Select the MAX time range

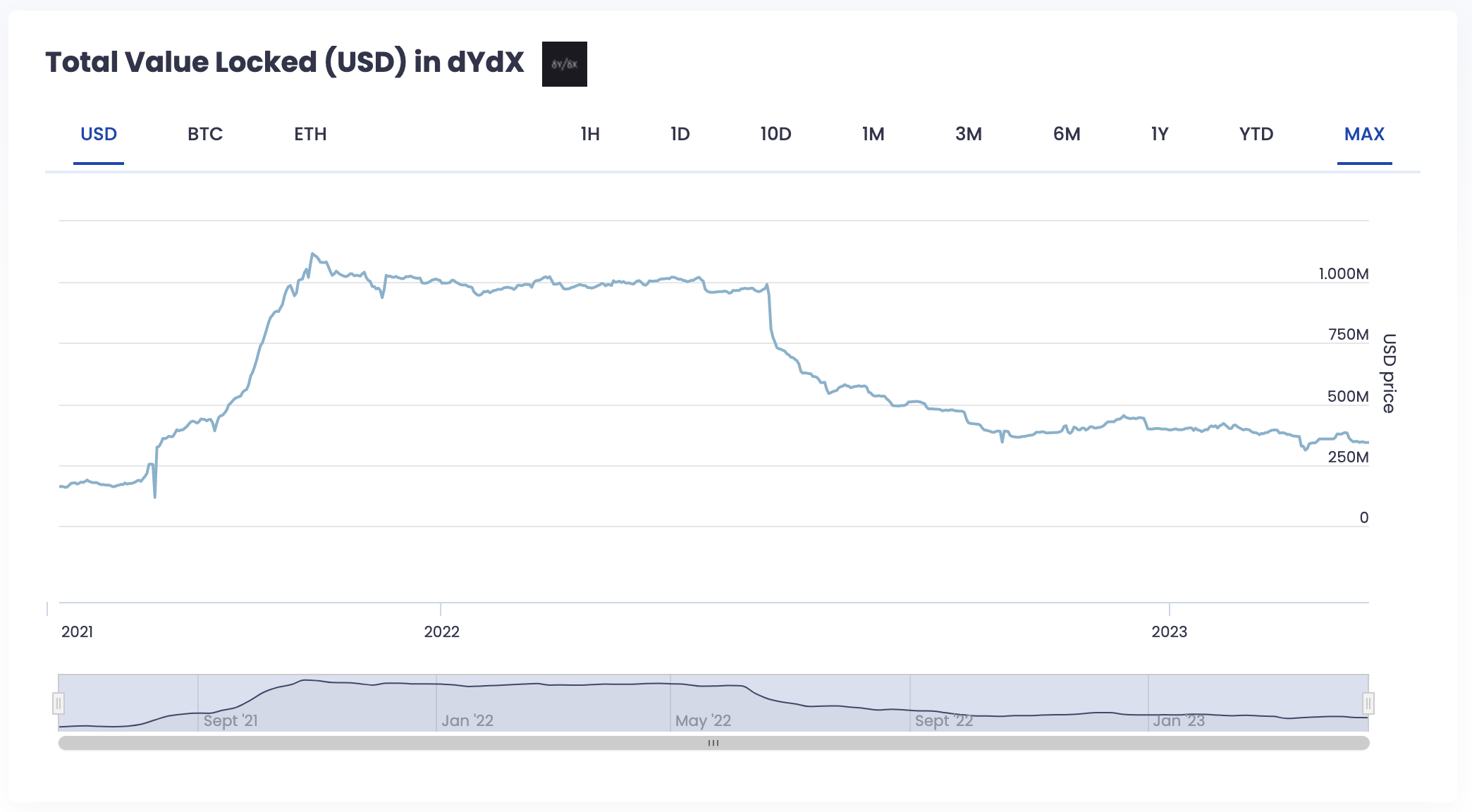(x=1364, y=134)
